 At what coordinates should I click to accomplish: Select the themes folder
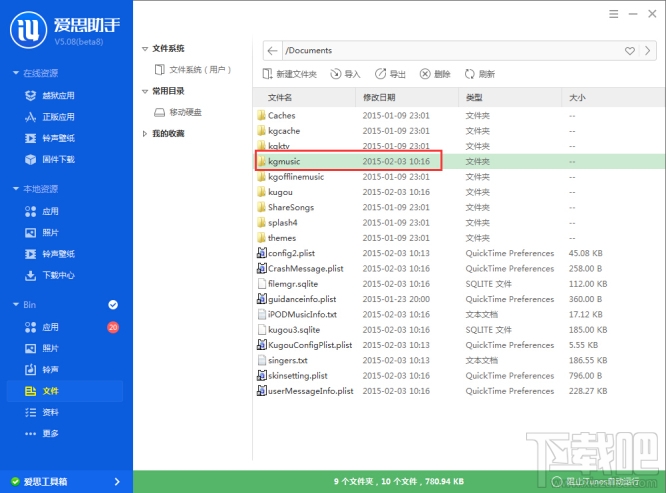tap(459, 238)
